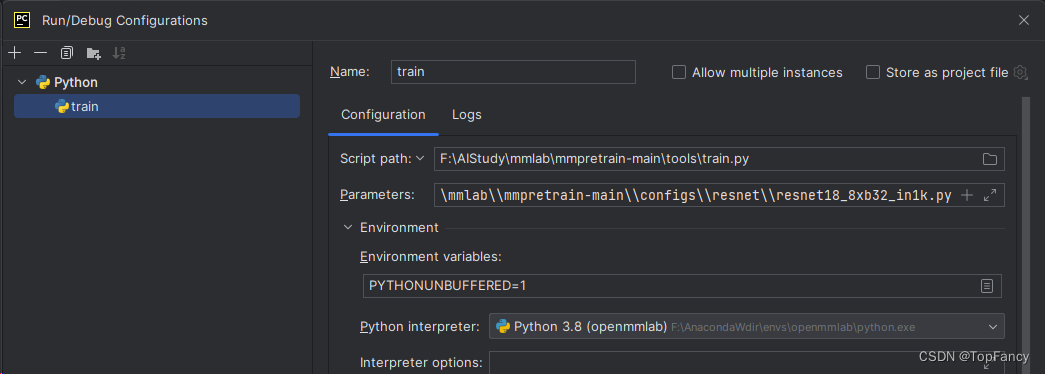Create a new configuration folder
The image size is (1045, 374).
pos(93,53)
